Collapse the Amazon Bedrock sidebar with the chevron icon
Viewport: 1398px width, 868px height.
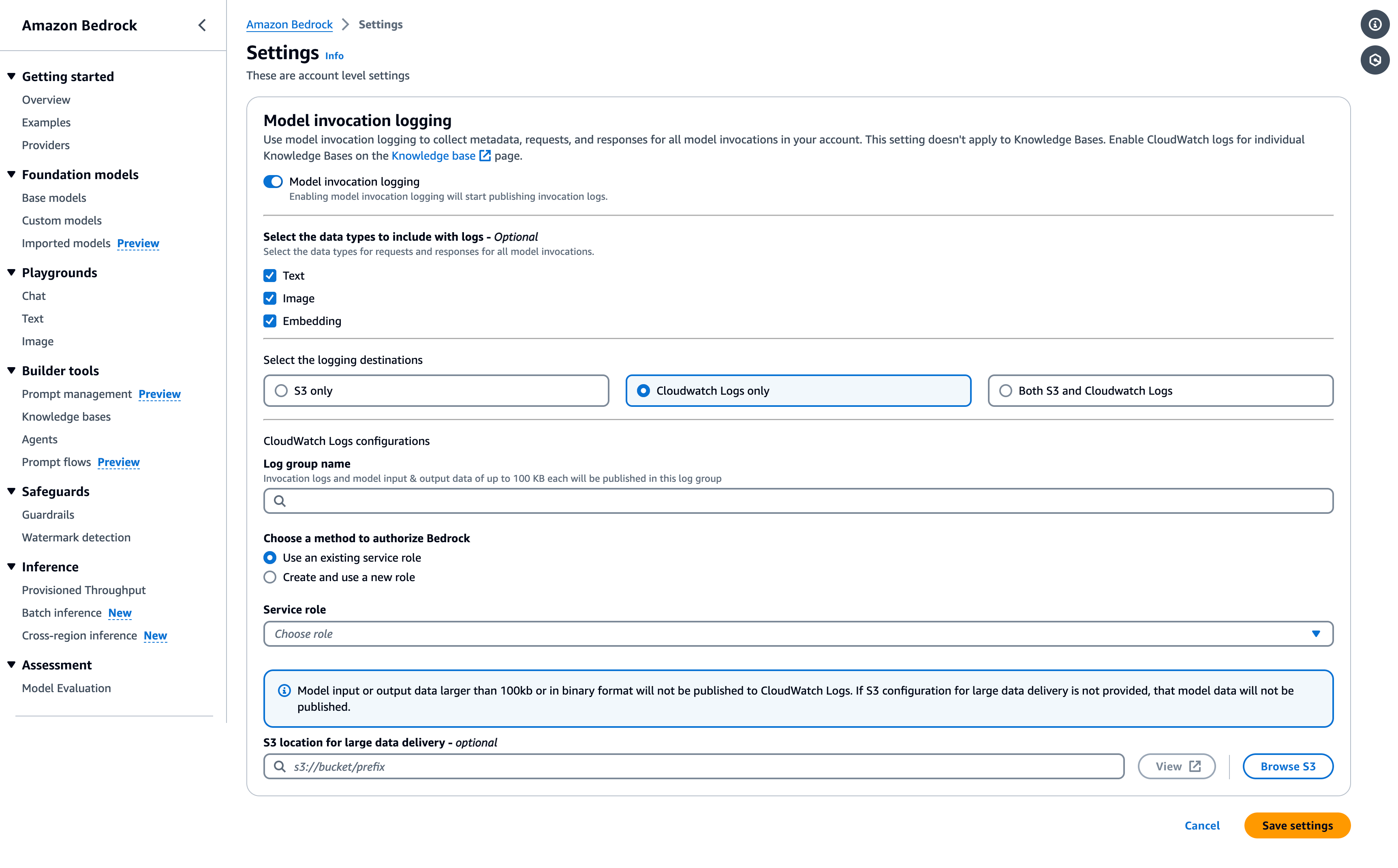tap(201, 25)
